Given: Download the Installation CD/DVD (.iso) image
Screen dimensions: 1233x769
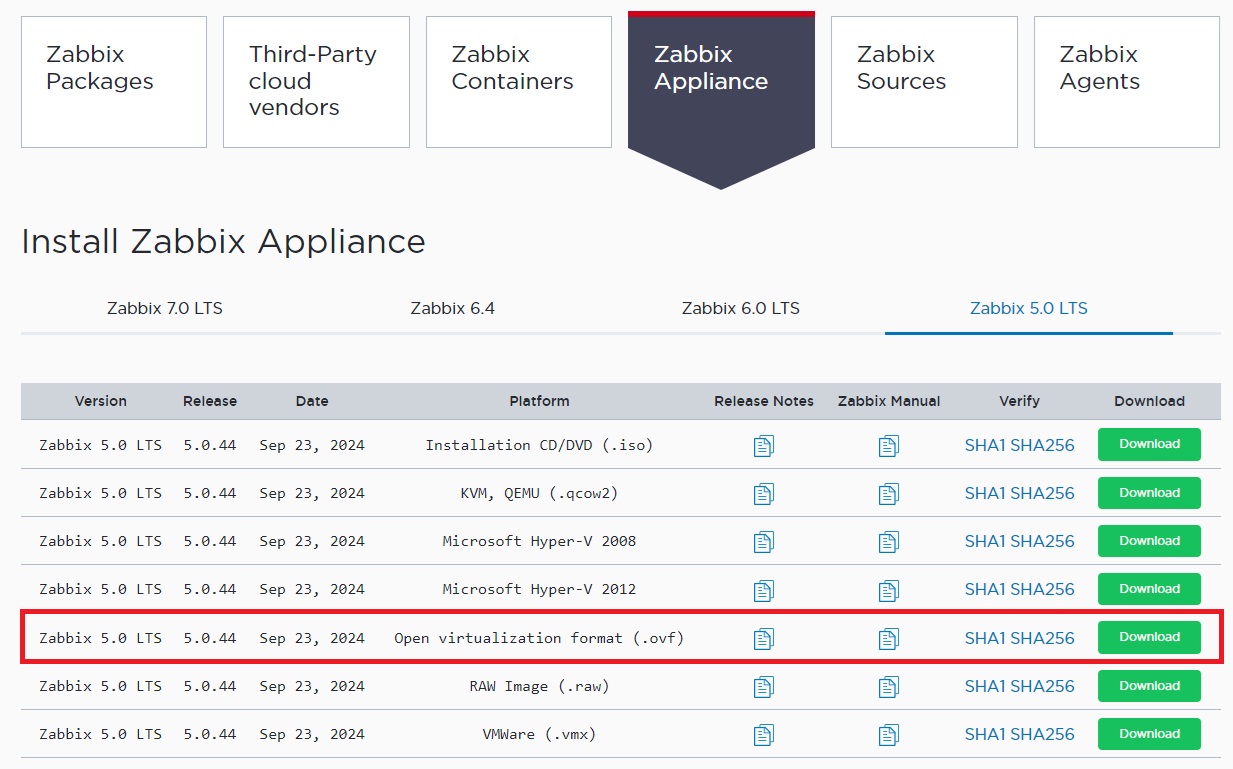Looking at the screenshot, I should tap(1149, 445).
